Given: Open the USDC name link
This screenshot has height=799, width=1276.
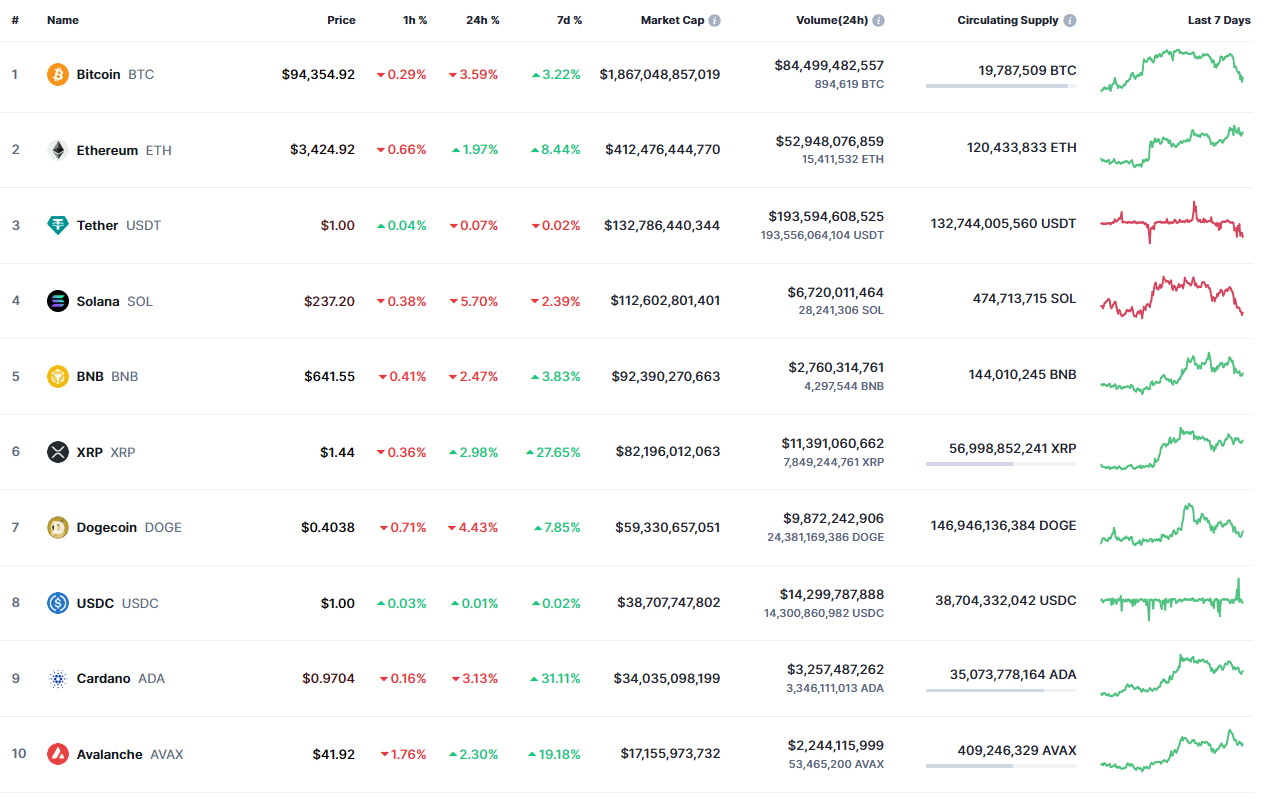Looking at the screenshot, I should 117,603.
